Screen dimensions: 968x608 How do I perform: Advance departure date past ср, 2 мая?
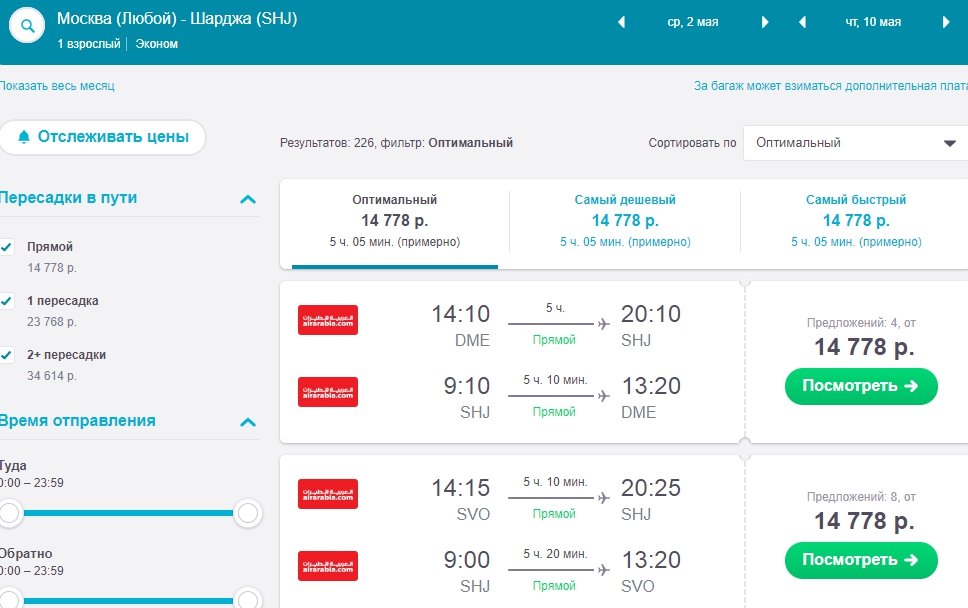(765, 22)
